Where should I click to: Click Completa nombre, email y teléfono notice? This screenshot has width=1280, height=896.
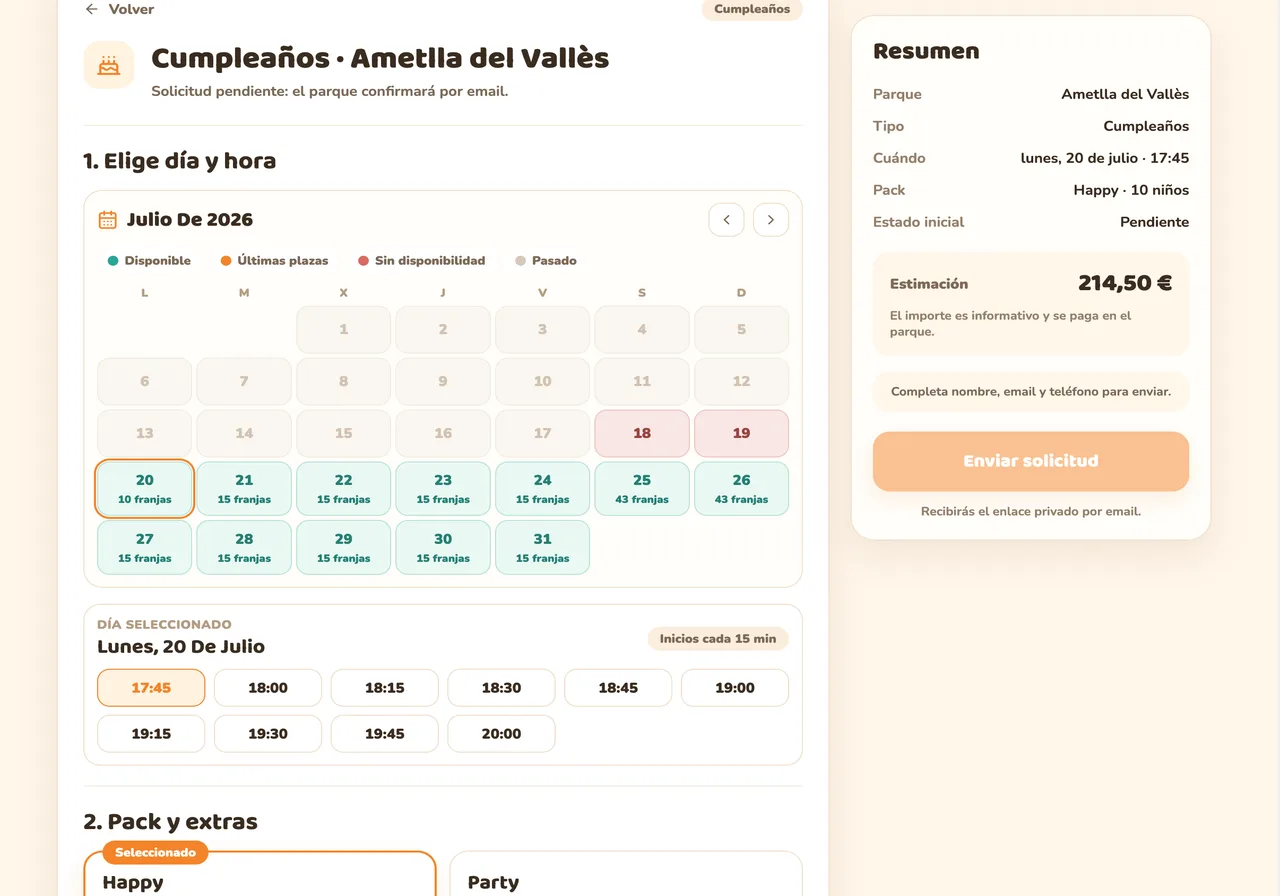pyautogui.click(x=1031, y=392)
